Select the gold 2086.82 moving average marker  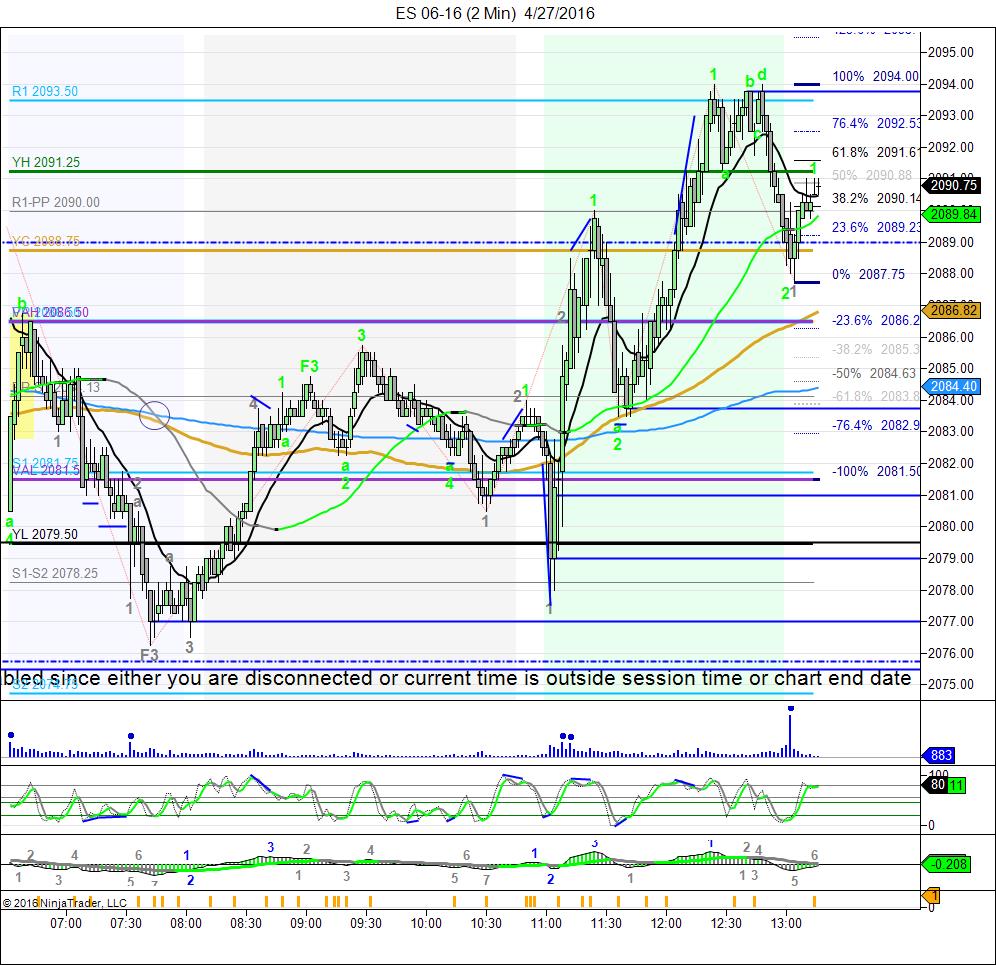pos(953,310)
